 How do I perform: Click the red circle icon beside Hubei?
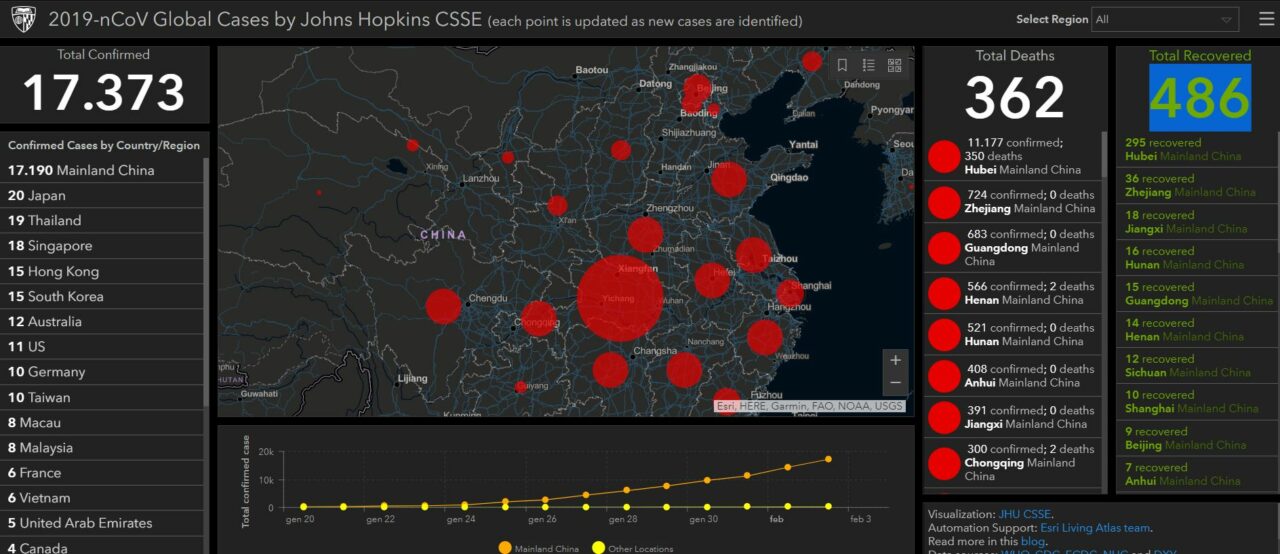click(x=944, y=157)
